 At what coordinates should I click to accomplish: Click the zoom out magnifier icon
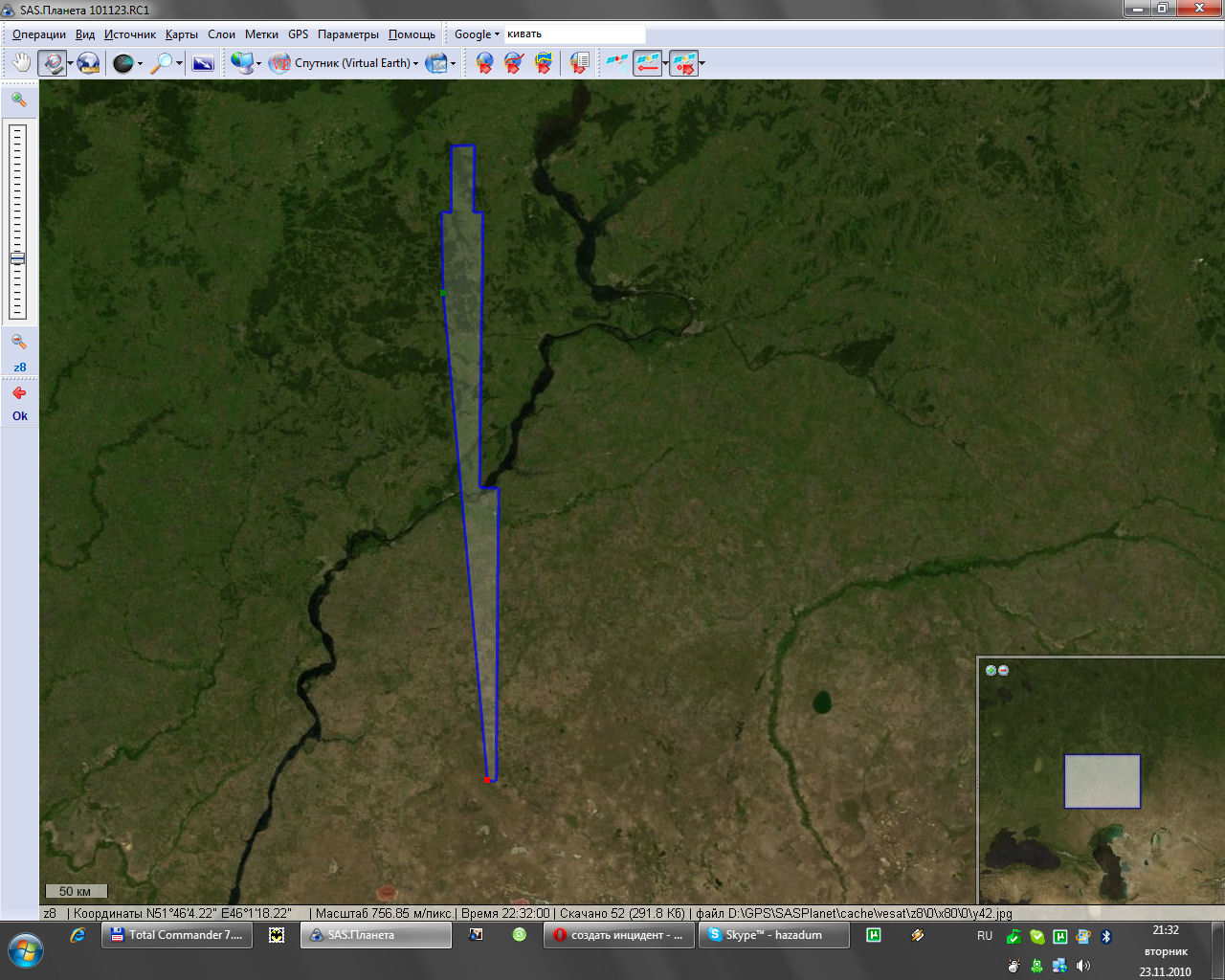[x=18, y=342]
